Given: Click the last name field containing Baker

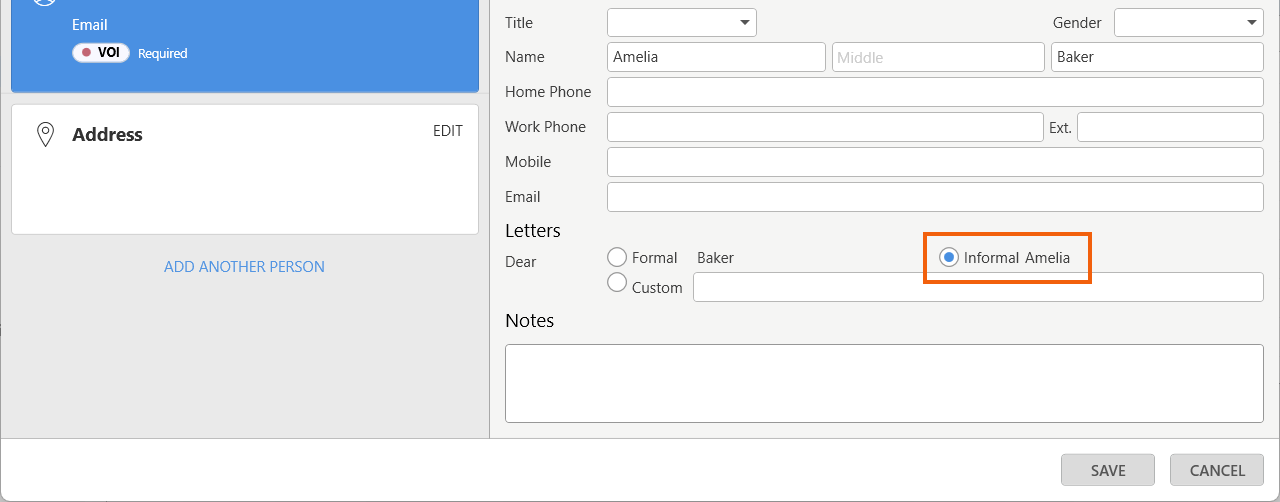Looking at the screenshot, I should click(1157, 57).
